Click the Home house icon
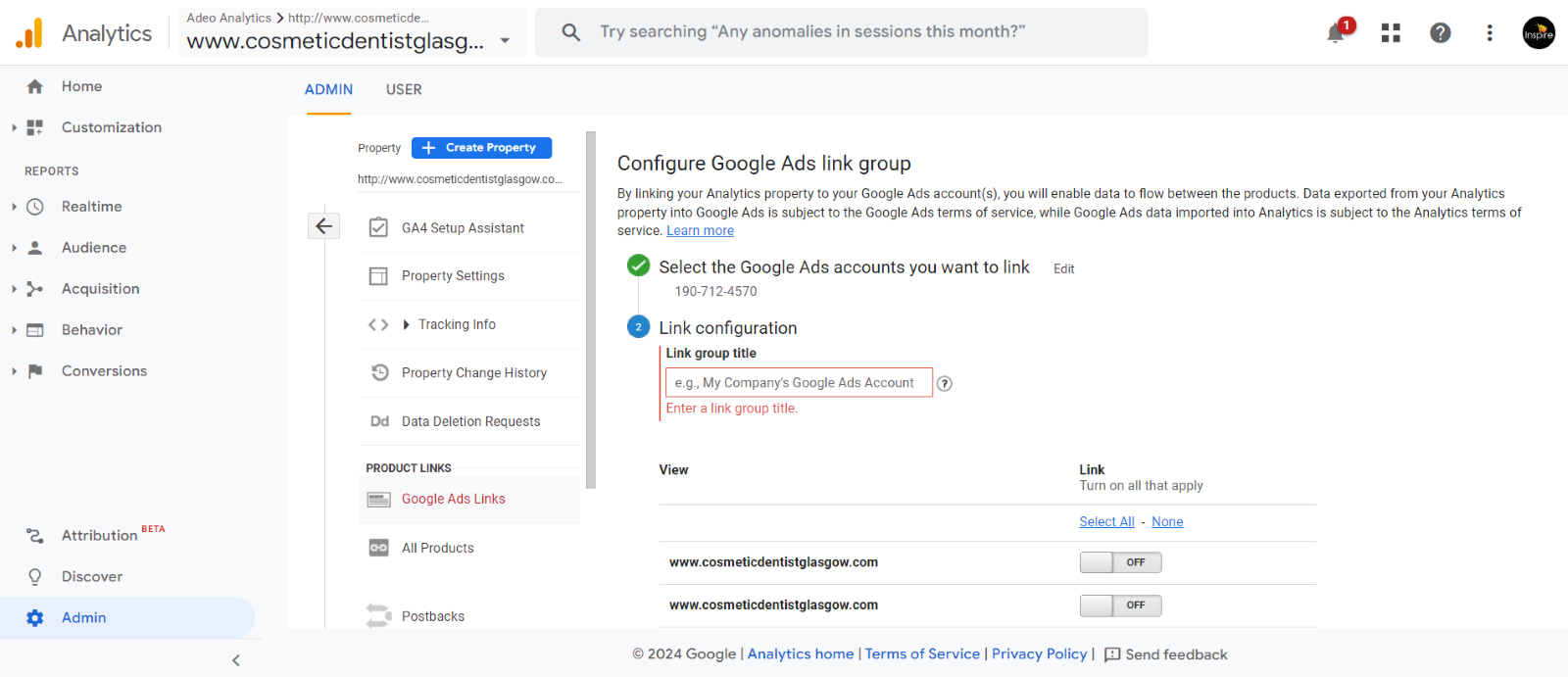Screen dimensions: 1568x677 point(35,86)
